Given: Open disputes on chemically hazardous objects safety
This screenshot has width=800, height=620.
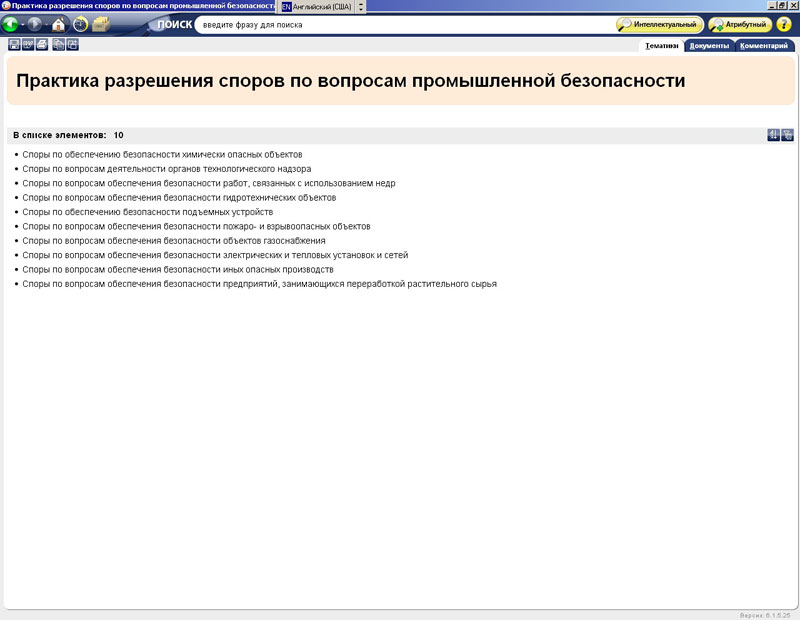Looking at the screenshot, I should pos(162,155).
